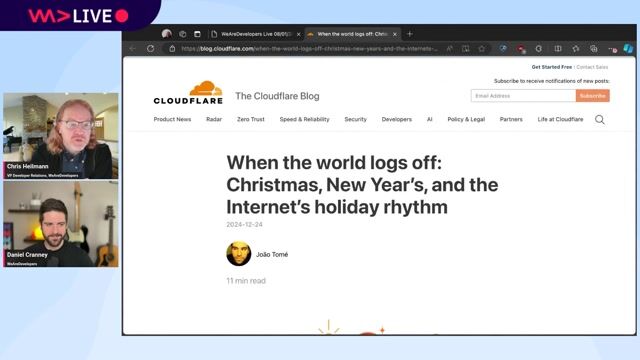Click João Tomé author avatar
The image size is (640, 360).
point(239,254)
